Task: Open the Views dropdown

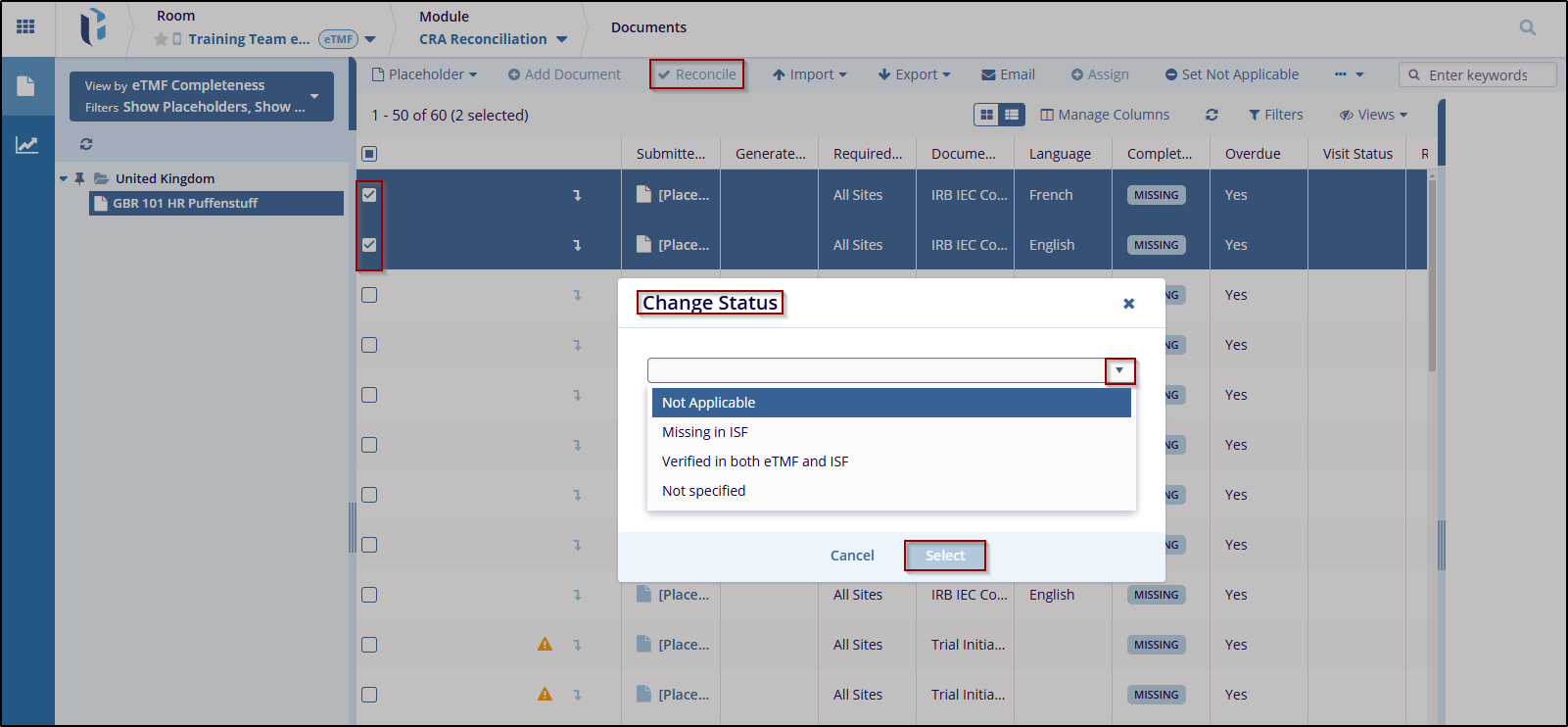Action: [1373, 115]
